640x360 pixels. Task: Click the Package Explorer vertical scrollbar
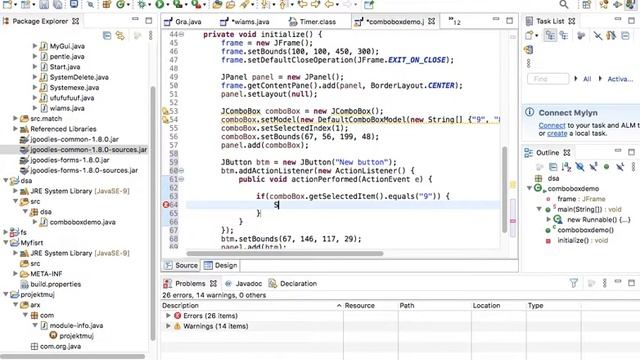pos(153,212)
